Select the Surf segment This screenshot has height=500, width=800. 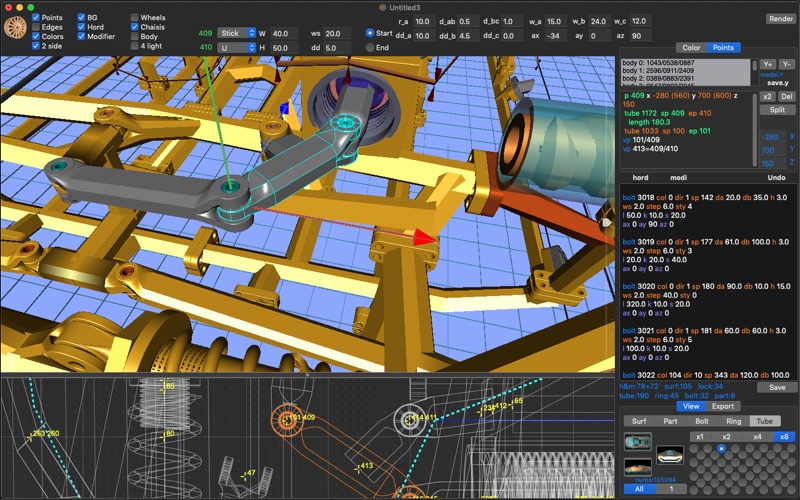point(639,421)
